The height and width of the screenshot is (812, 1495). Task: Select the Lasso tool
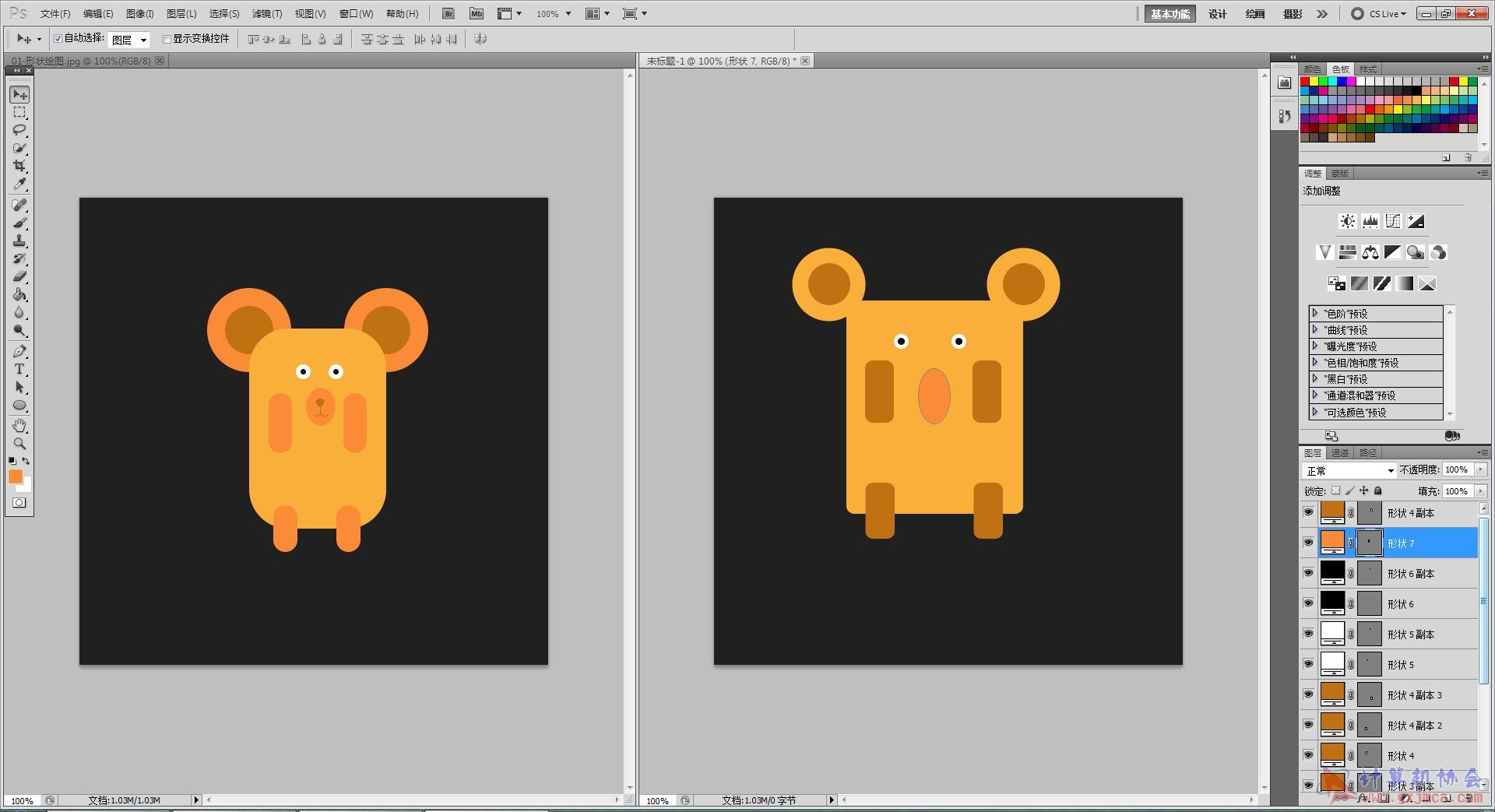(x=19, y=130)
